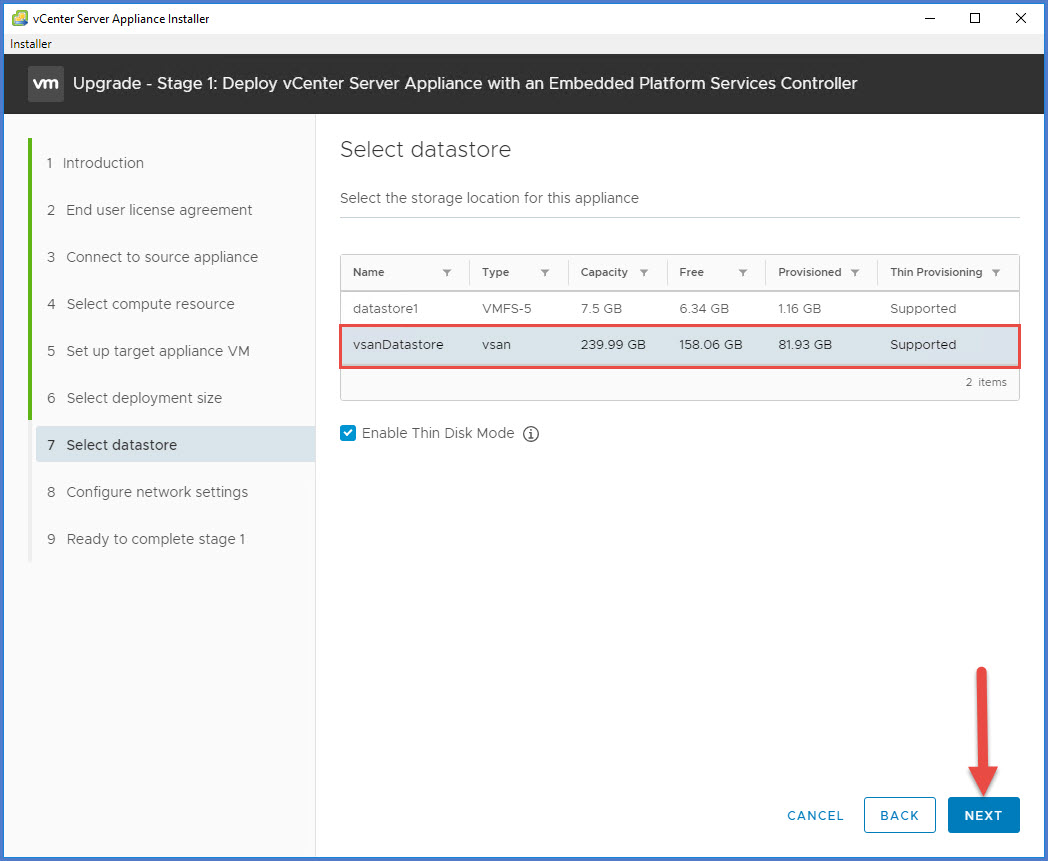Screen dimensions: 1048x861
Task: Click the filter icon in Name column
Action: pyautogui.click(x=447, y=273)
